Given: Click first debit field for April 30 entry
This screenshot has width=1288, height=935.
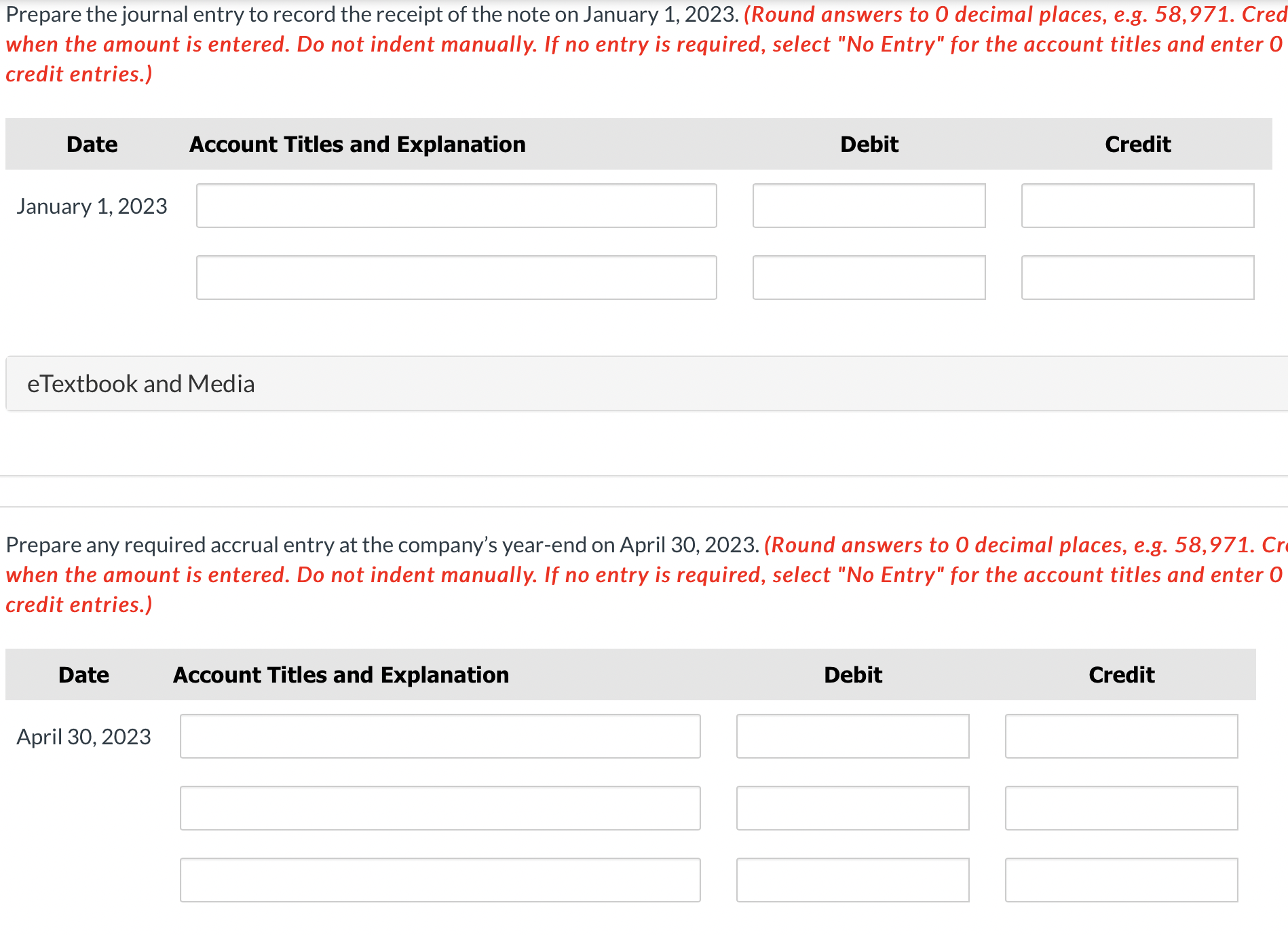Looking at the screenshot, I should 852,736.
